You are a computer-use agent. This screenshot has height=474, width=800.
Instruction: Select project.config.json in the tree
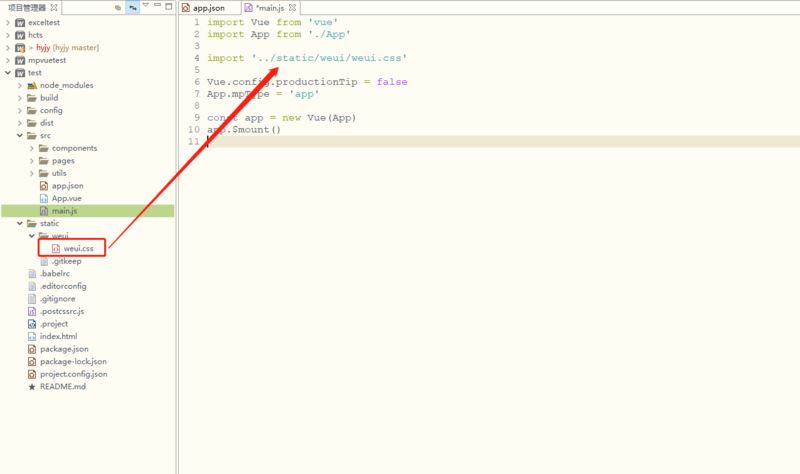coord(73,374)
